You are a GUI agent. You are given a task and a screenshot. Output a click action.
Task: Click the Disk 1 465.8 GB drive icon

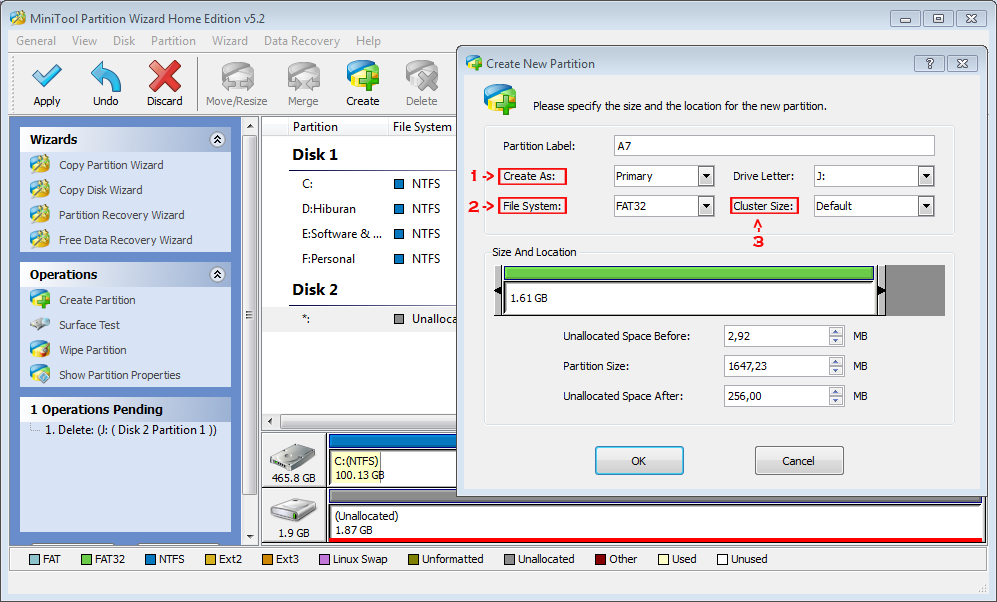click(292, 457)
